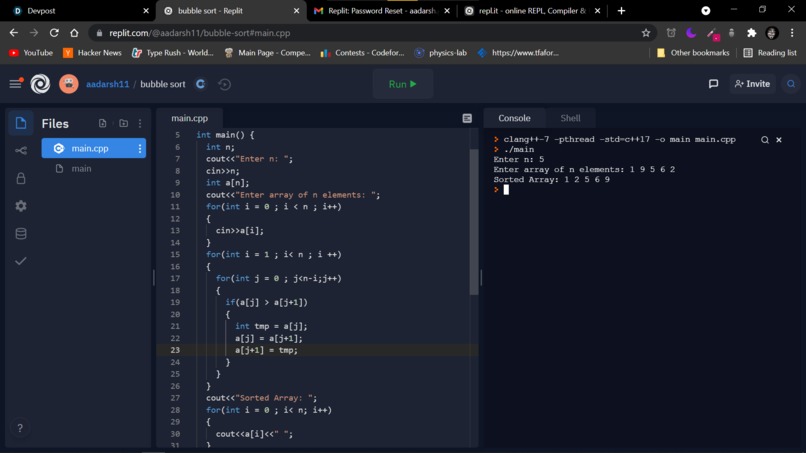806x453 pixels.
Task: Open the Database icon in the sidebar
Action: click(21, 233)
